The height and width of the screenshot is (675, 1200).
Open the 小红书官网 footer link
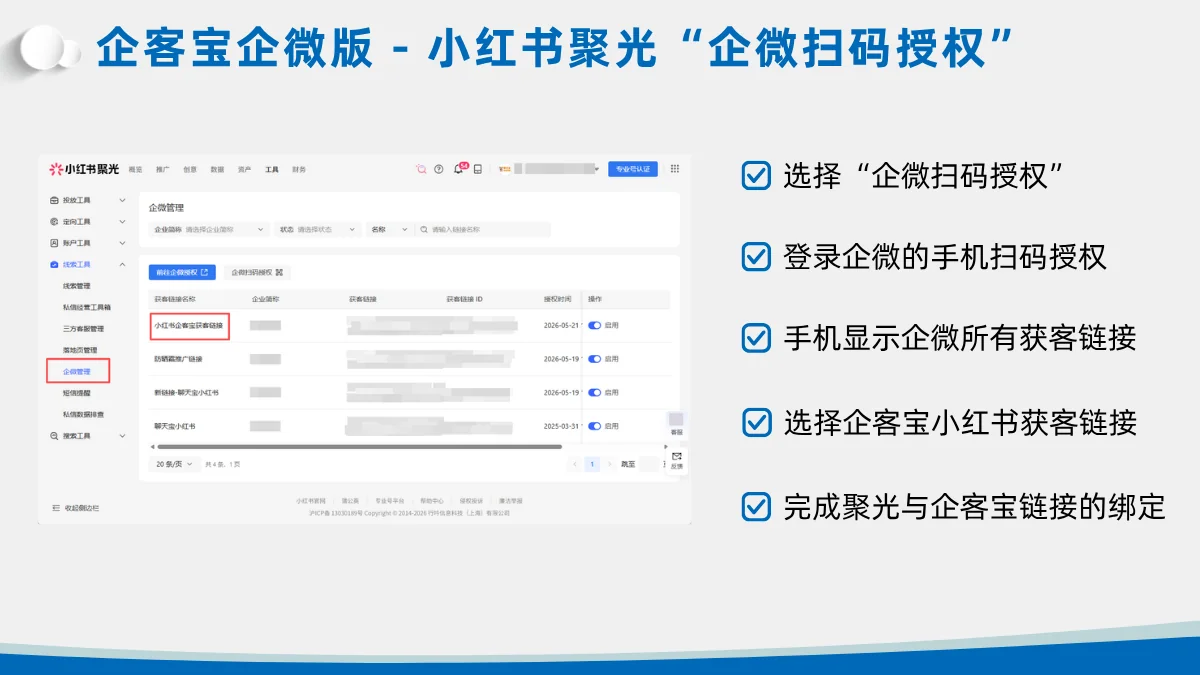tap(310, 500)
